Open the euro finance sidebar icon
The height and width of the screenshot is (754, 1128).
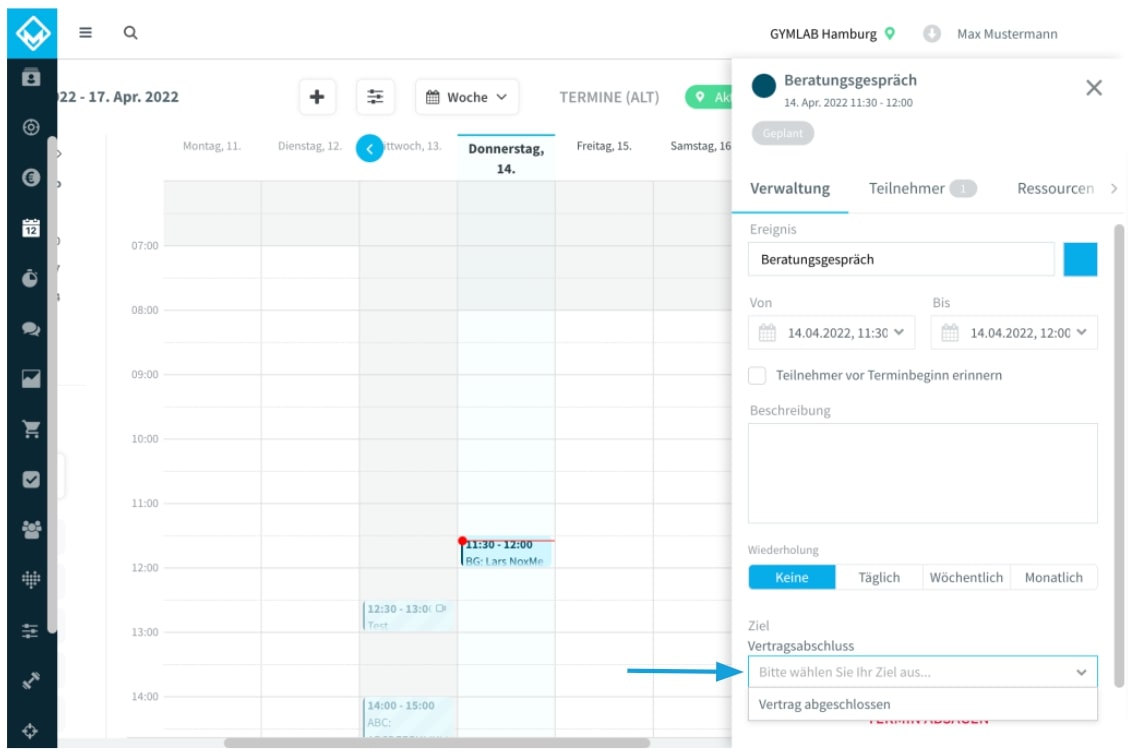(x=30, y=178)
